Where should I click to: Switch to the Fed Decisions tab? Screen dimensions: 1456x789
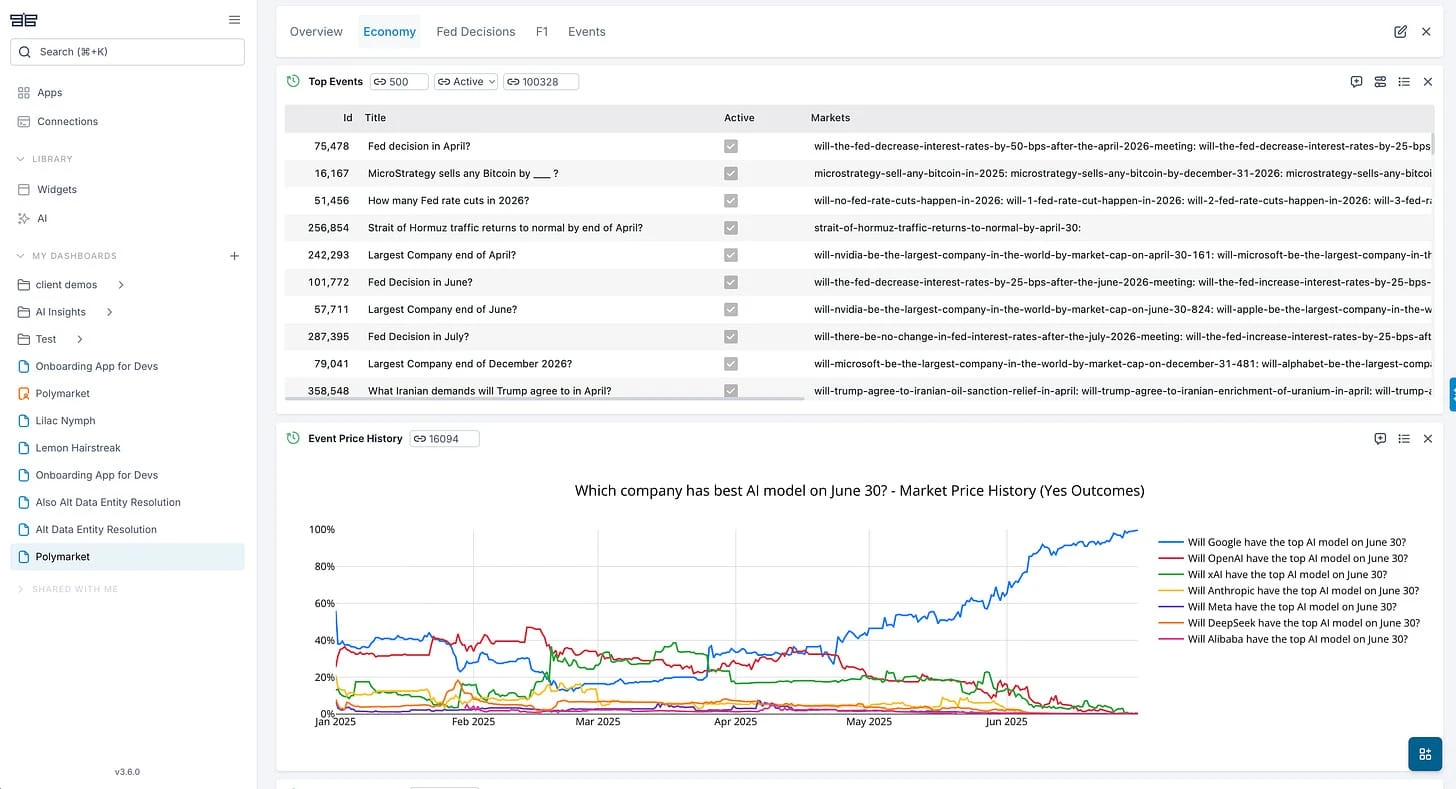coord(475,31)
